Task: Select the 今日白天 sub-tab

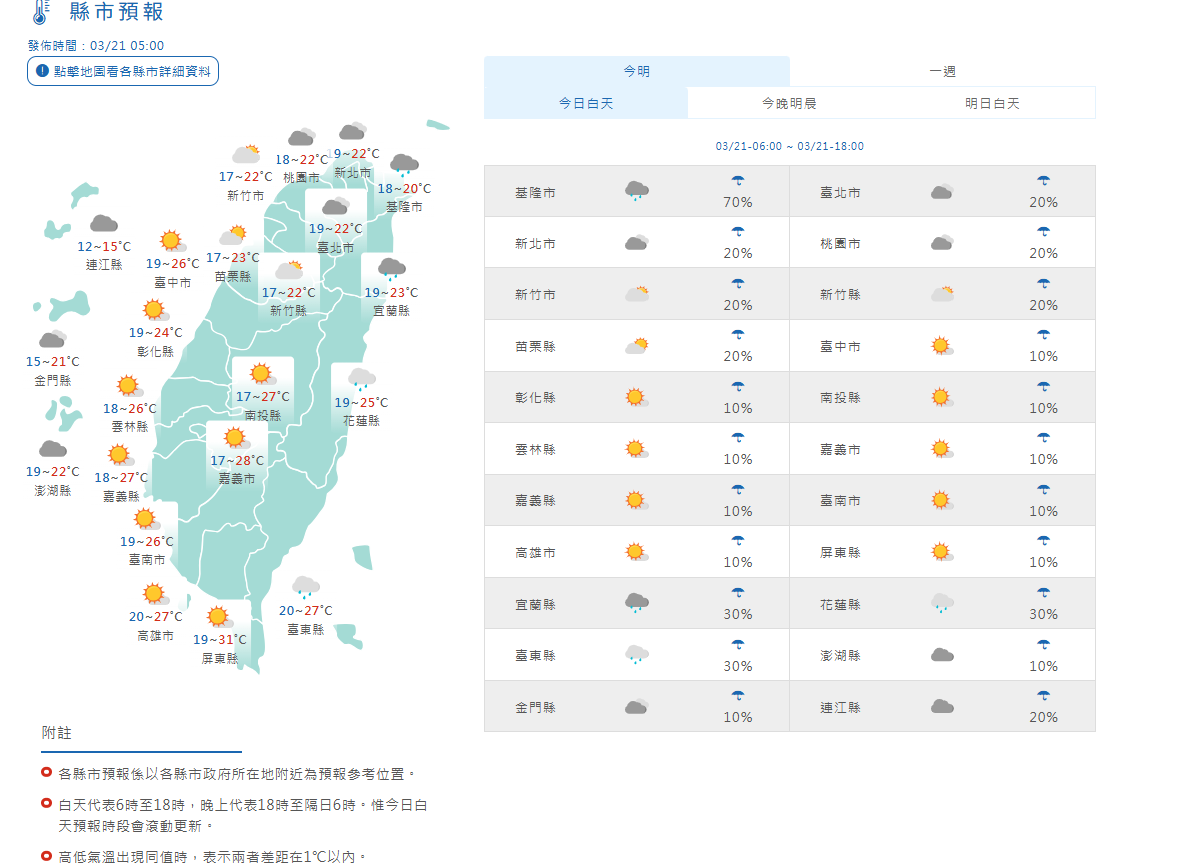Action: tap(586, 103)
